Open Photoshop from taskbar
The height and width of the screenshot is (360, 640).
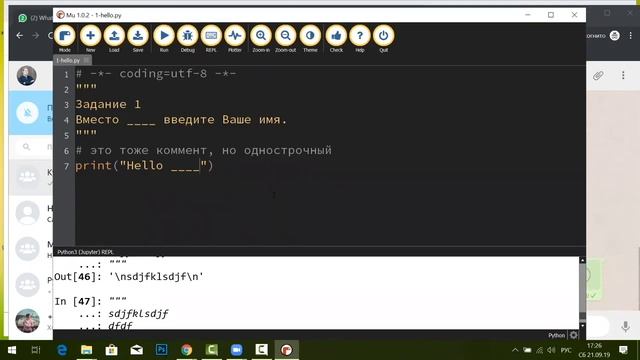coord(162,350)
